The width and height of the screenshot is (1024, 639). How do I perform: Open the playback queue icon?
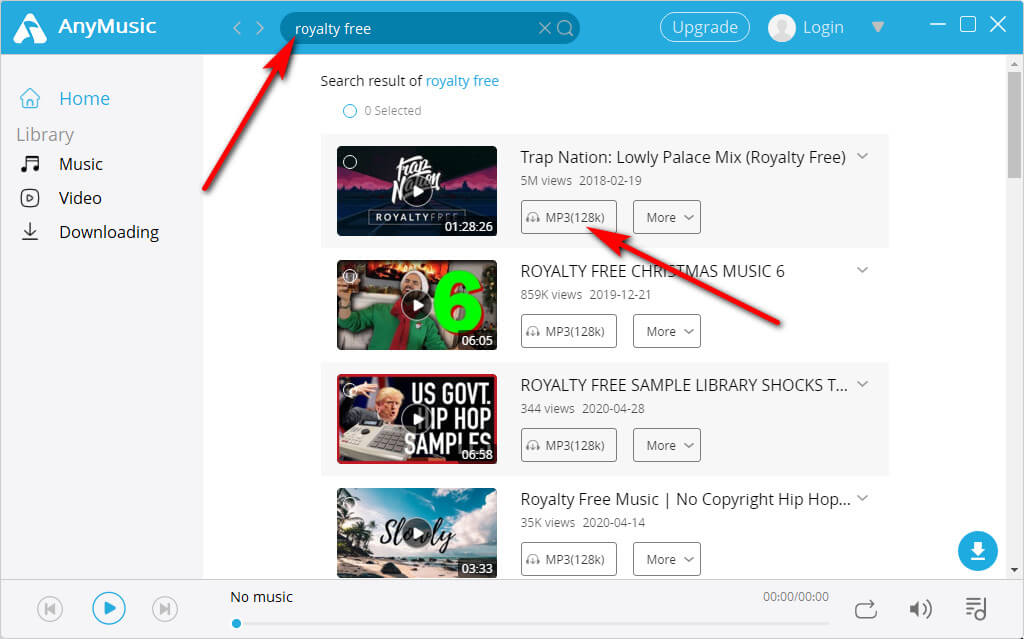point(977,608)
